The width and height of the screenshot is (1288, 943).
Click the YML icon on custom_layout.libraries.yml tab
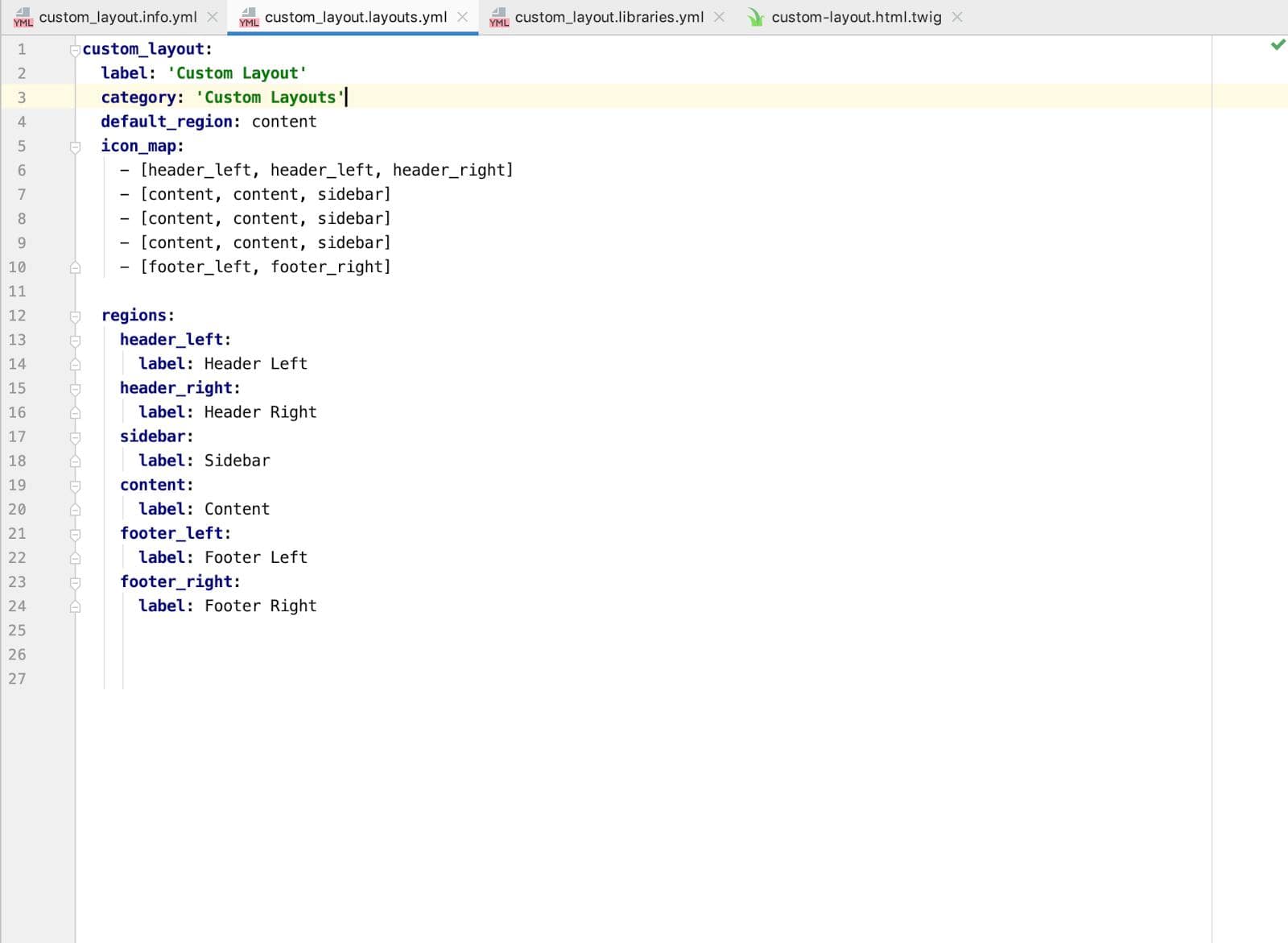499,17
